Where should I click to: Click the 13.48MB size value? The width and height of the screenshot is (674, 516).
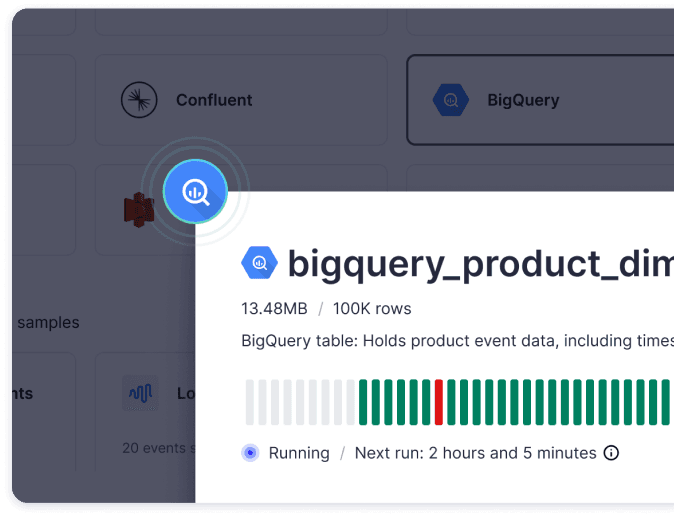274,309
